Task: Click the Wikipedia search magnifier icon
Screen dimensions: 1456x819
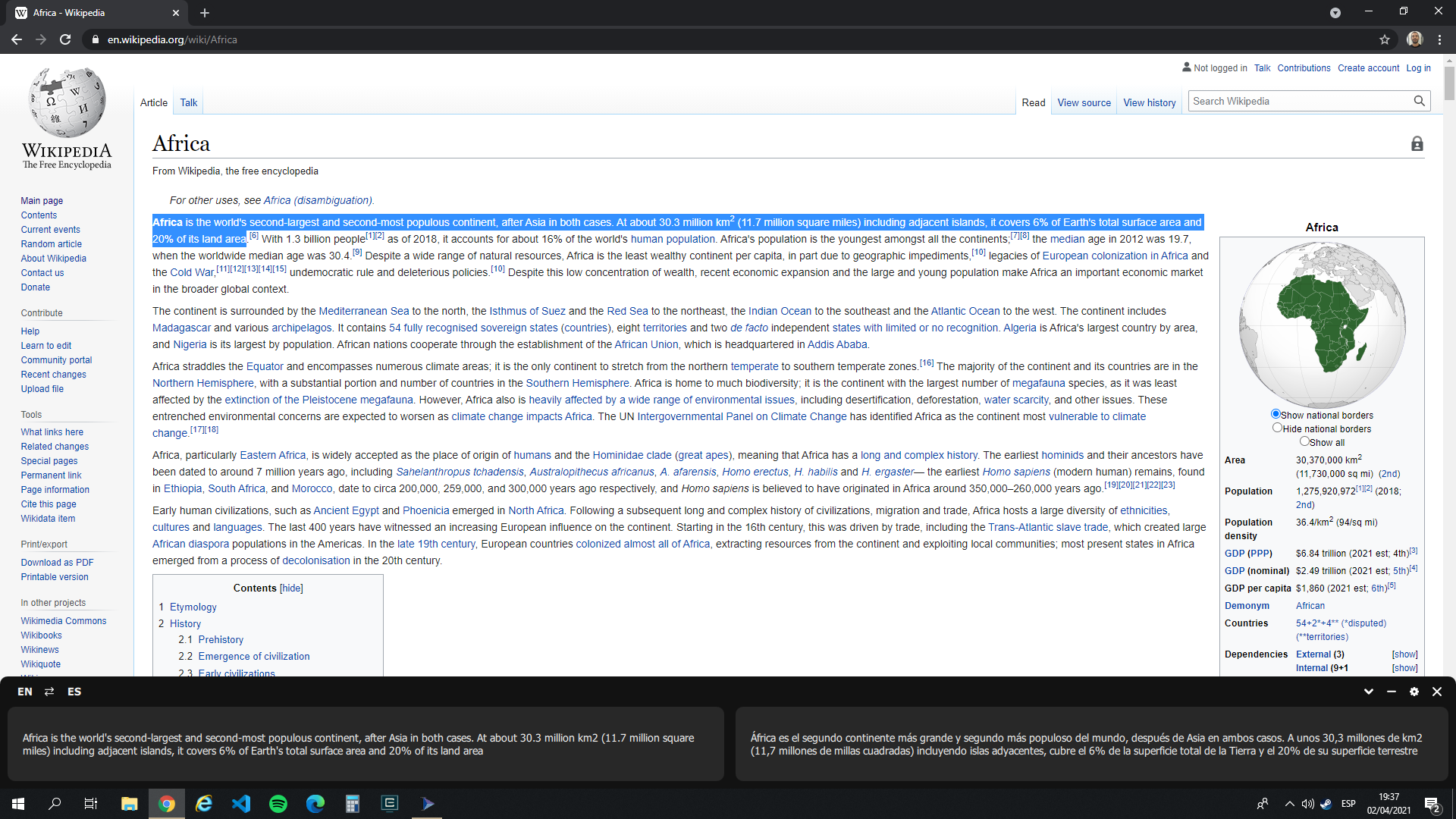Action: [x=1419, y=101]
